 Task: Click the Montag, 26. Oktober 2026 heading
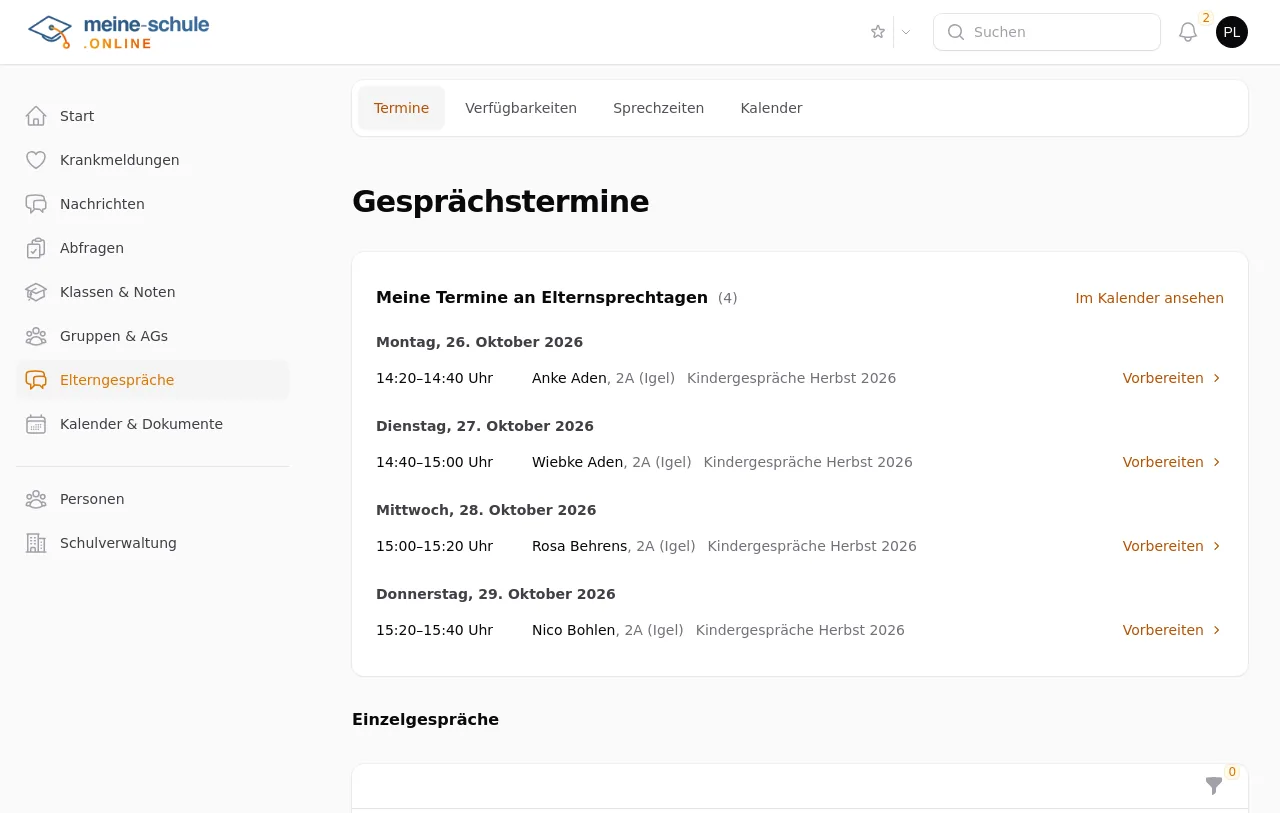[479, 342]
